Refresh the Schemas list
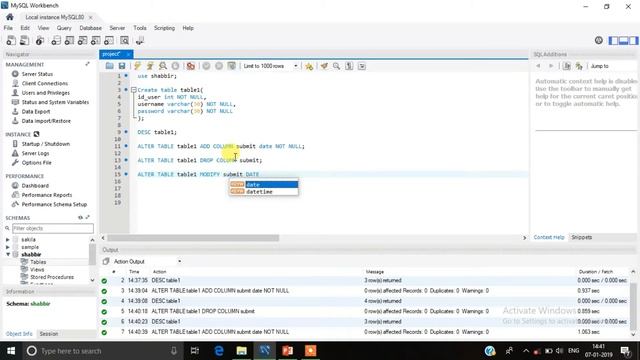The width and height of the screenshot is (640, 360). pos(80,218)
